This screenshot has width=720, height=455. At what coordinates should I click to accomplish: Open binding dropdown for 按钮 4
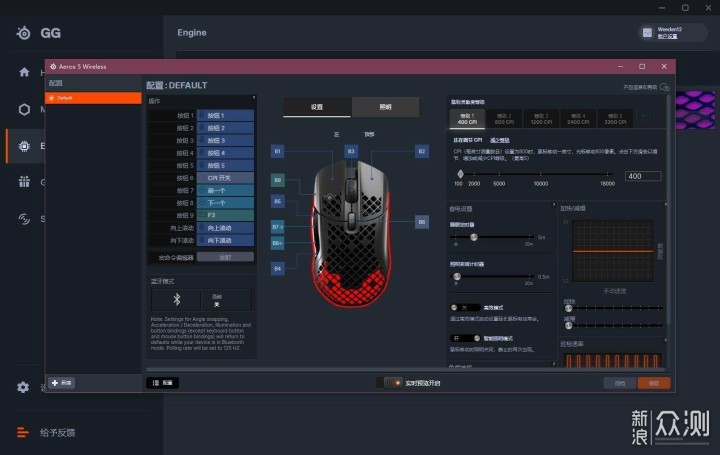point(225,153)
